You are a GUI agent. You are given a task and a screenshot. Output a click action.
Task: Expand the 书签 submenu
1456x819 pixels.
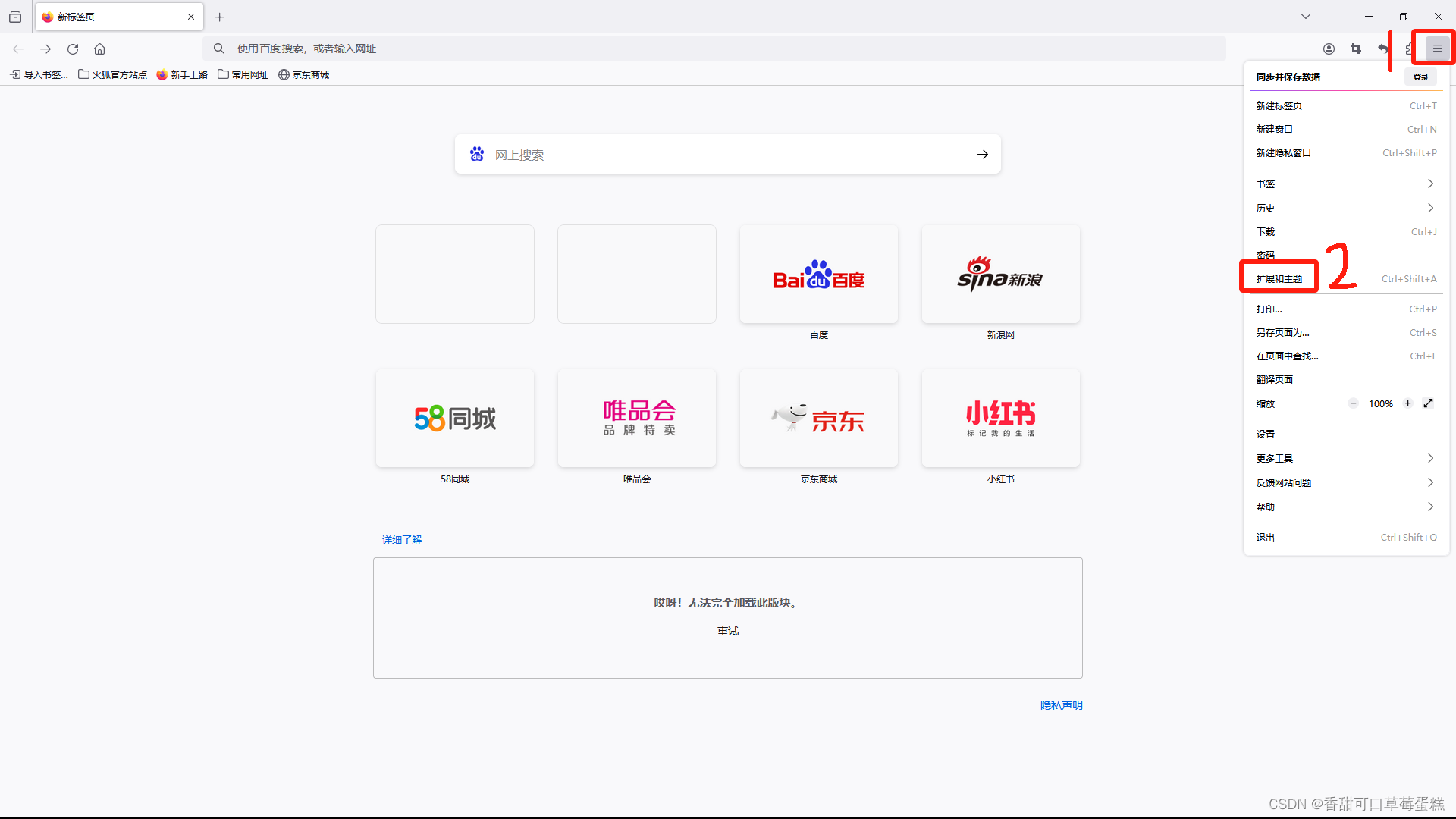tap(1346, 184)
